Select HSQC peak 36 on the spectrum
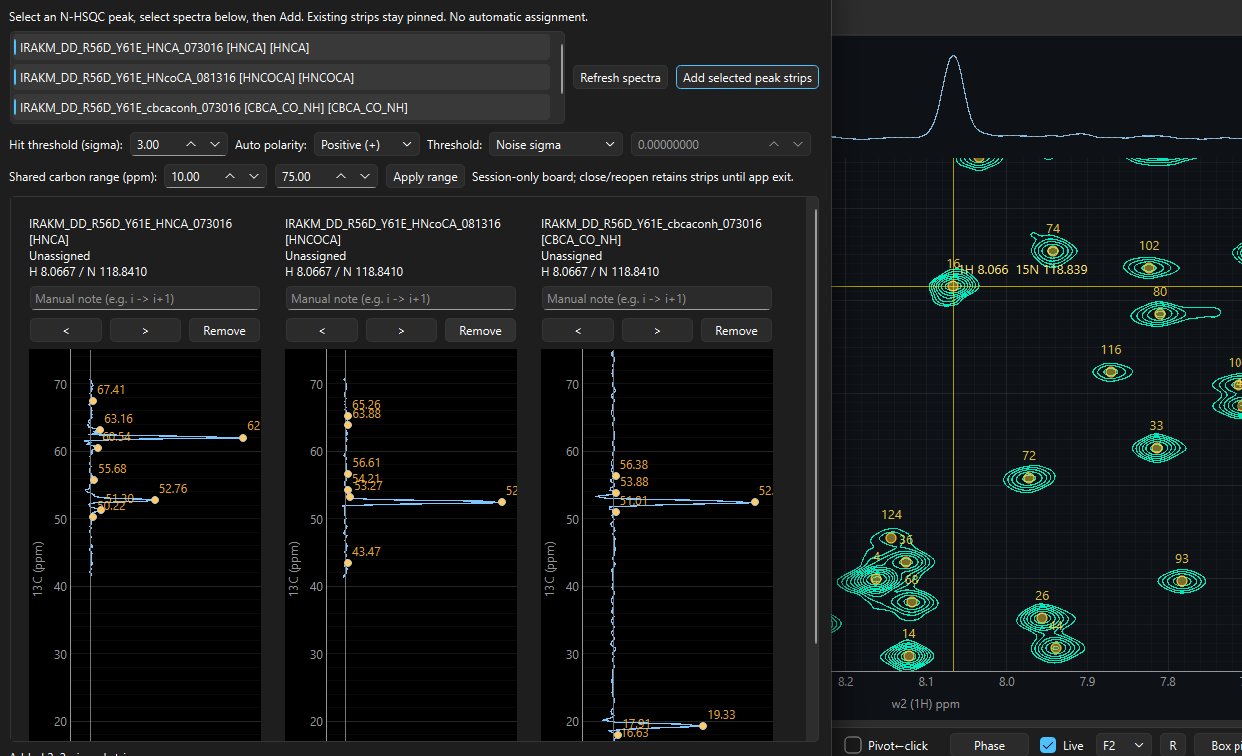The image size is (1242, 756). click(906, 561)
